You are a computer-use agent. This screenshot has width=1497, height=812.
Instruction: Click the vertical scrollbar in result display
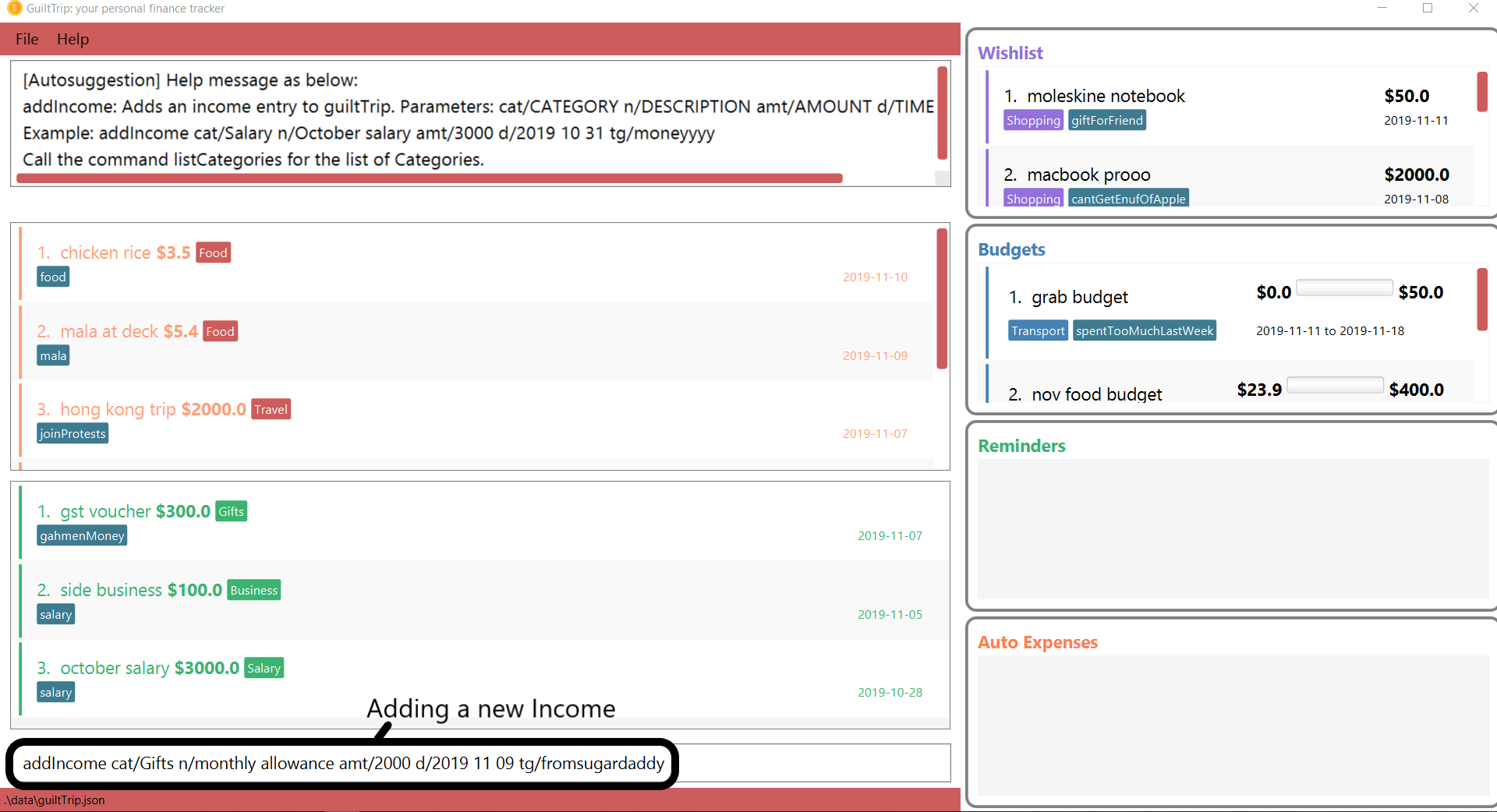(x=942, y=113)
